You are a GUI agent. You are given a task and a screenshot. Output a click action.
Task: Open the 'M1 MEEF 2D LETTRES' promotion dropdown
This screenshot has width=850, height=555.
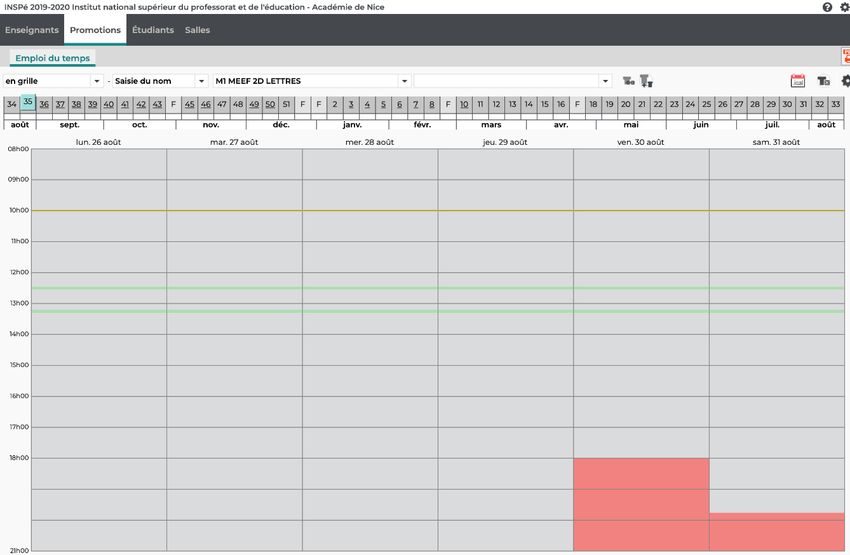404,81
